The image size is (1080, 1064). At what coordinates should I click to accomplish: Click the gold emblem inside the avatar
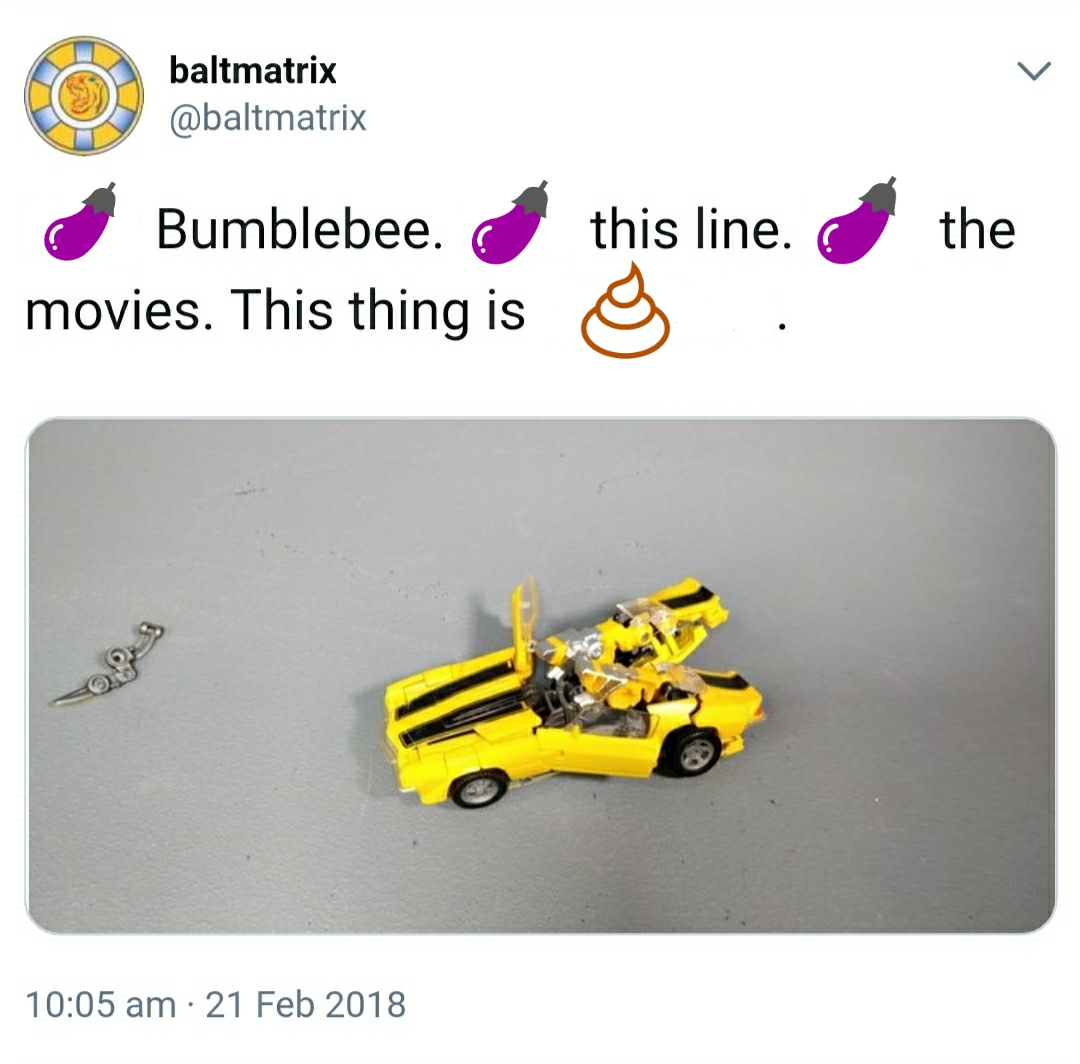[85, 96]
